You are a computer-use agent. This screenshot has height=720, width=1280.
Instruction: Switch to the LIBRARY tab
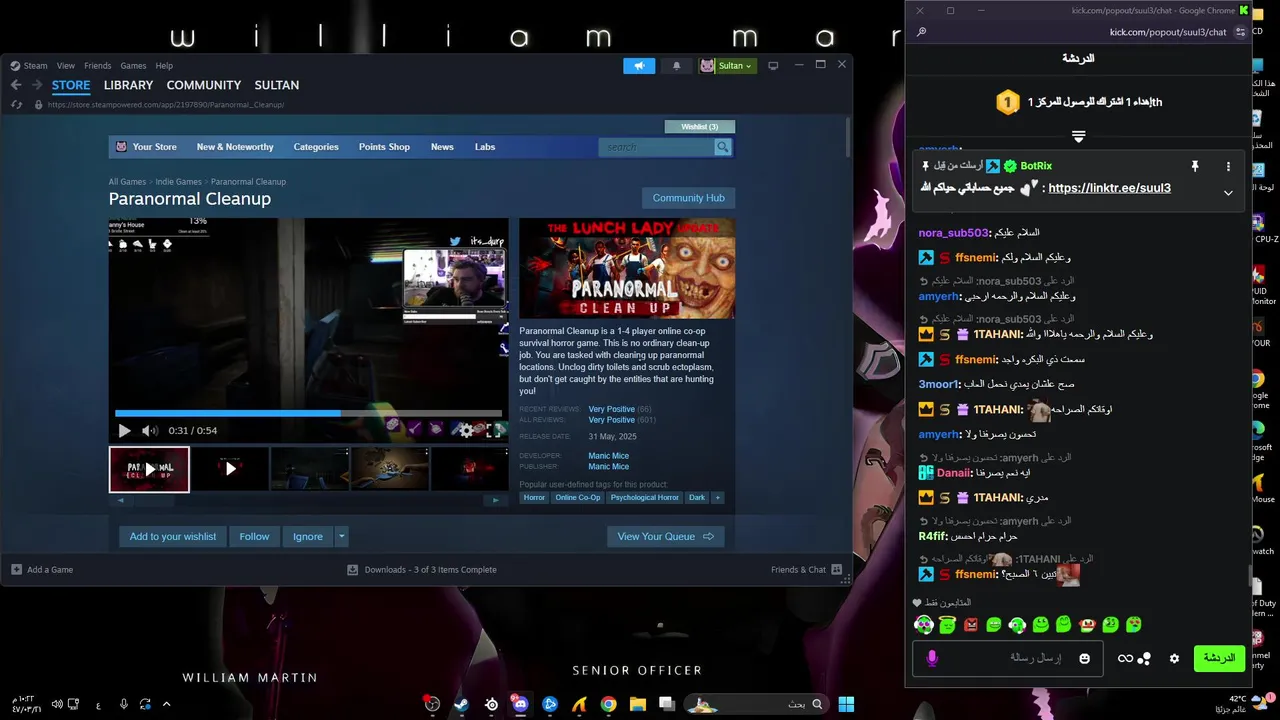[128, 85]
